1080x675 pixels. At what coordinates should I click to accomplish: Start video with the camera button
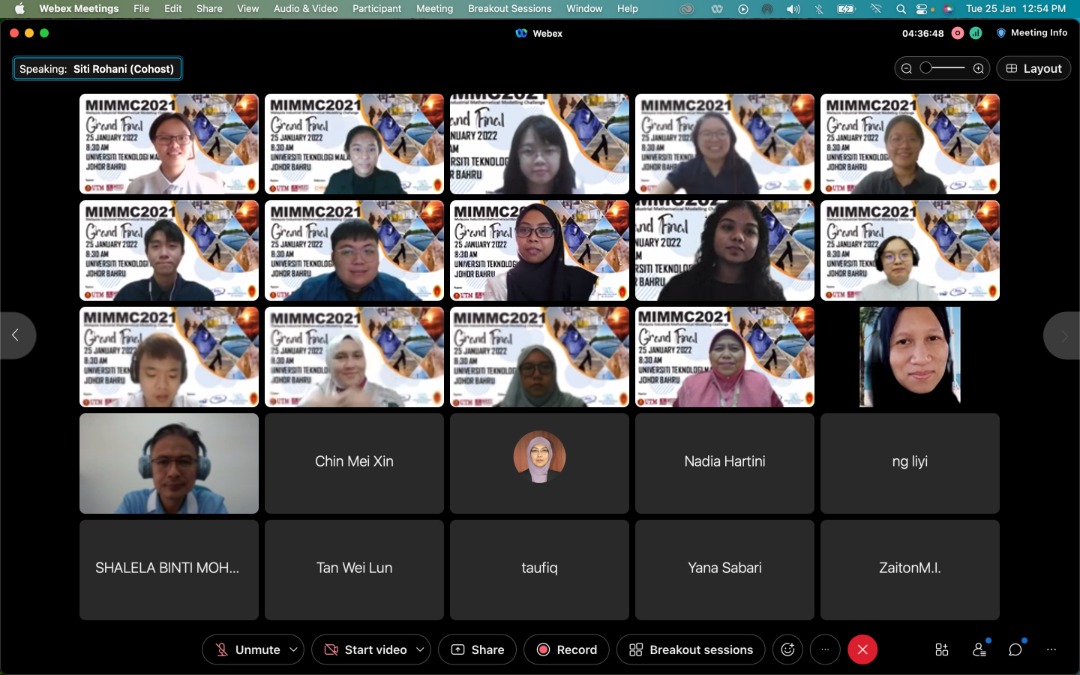(365, 649)
